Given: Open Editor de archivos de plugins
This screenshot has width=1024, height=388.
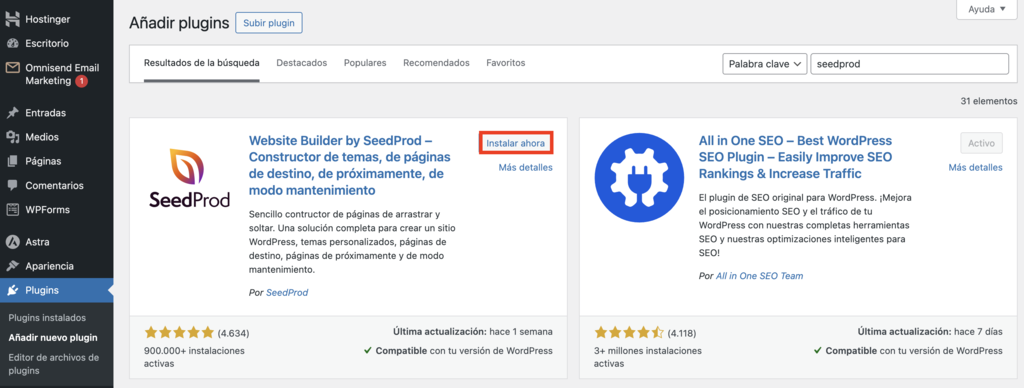Looking at the screenshot, I should [x=54, y=364].
